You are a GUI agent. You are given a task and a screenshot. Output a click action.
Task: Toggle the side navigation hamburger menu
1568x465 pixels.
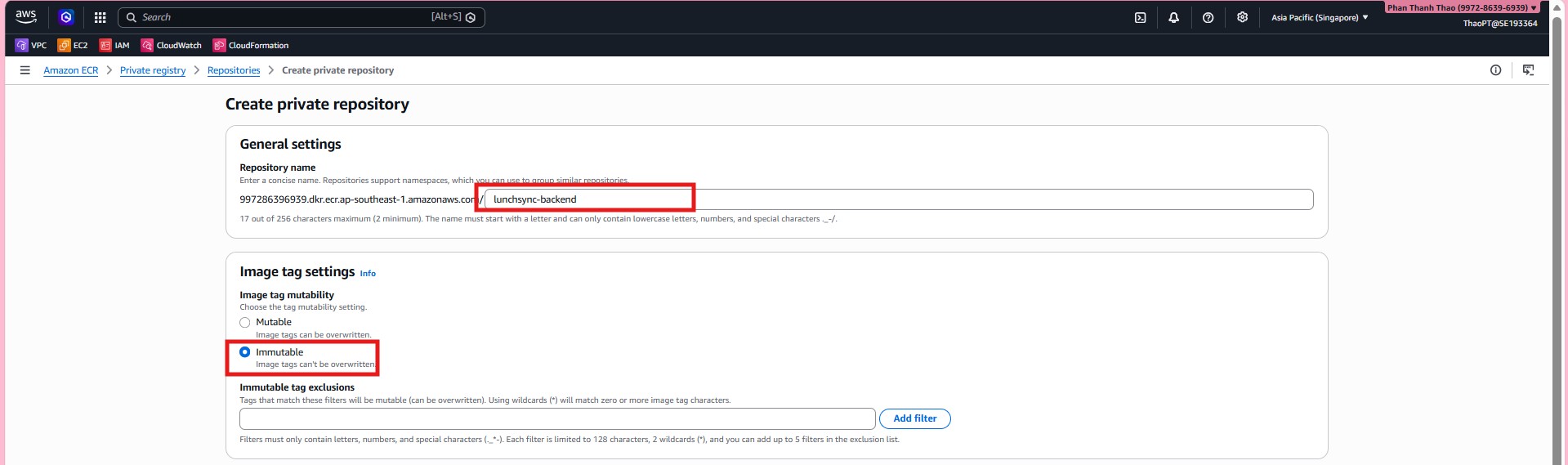(x=25, y=70)
